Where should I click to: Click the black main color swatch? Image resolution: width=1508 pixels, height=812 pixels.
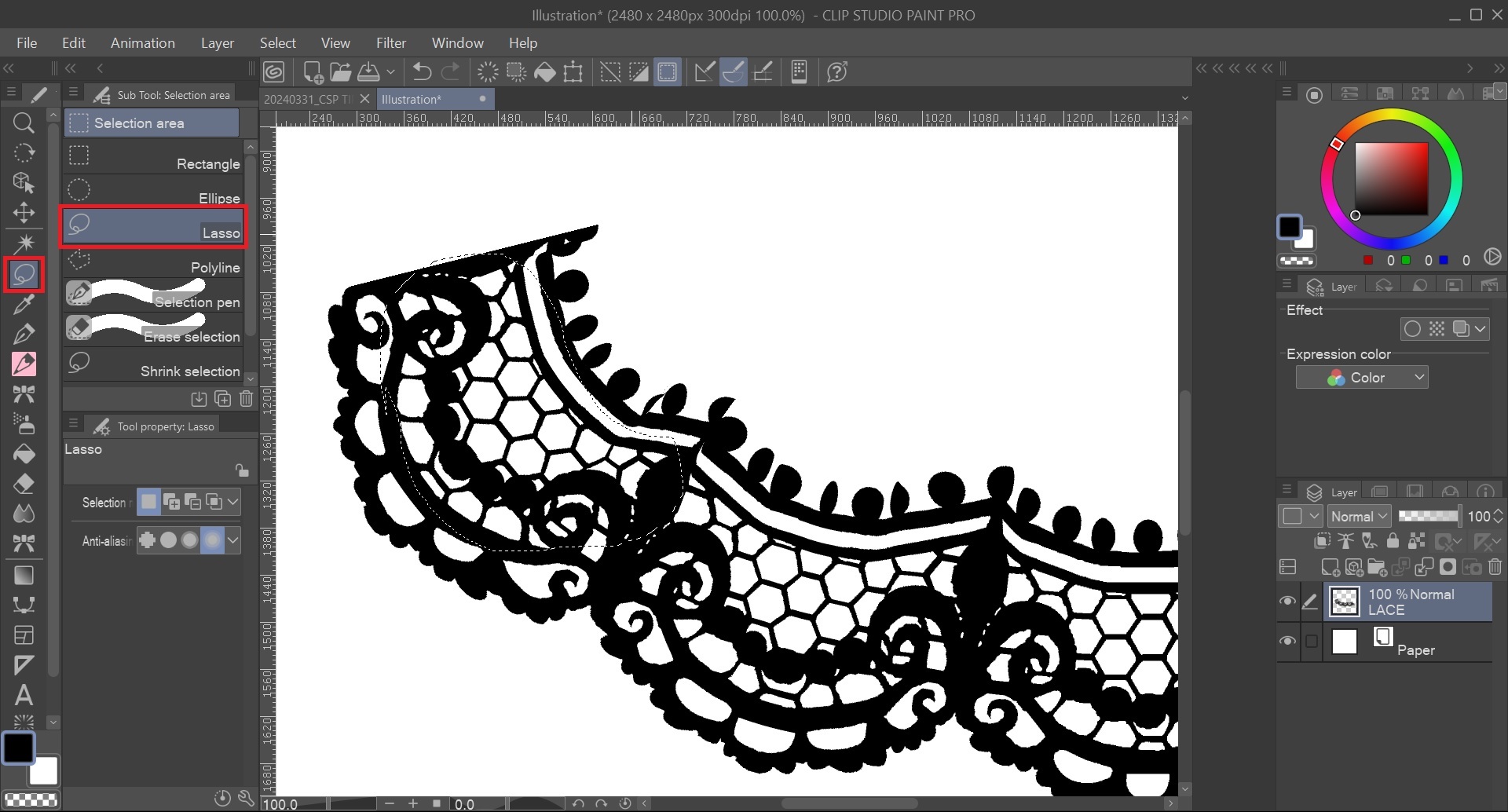coord(18,748)
